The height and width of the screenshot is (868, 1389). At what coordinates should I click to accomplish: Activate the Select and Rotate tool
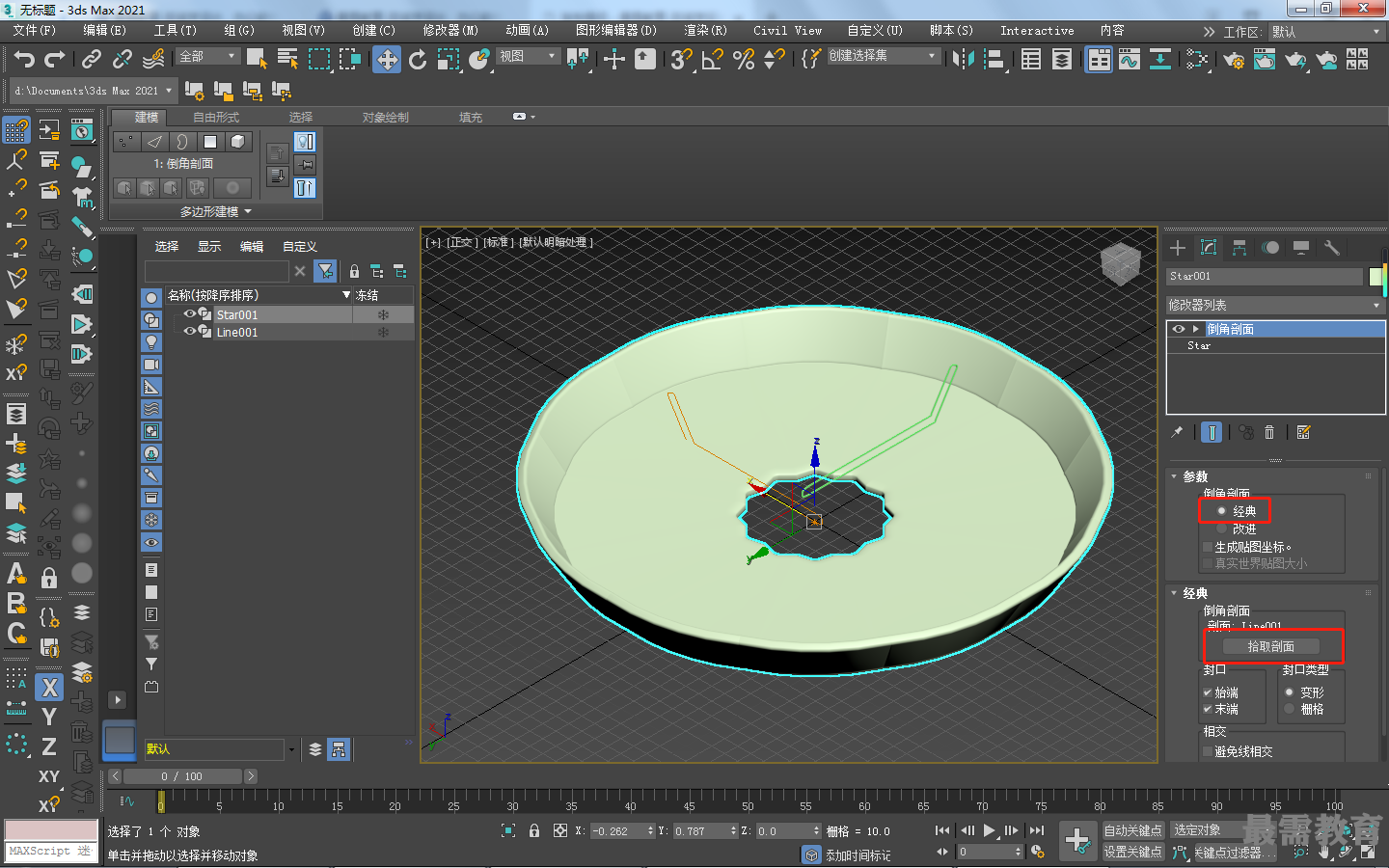[x=418, y=60]
